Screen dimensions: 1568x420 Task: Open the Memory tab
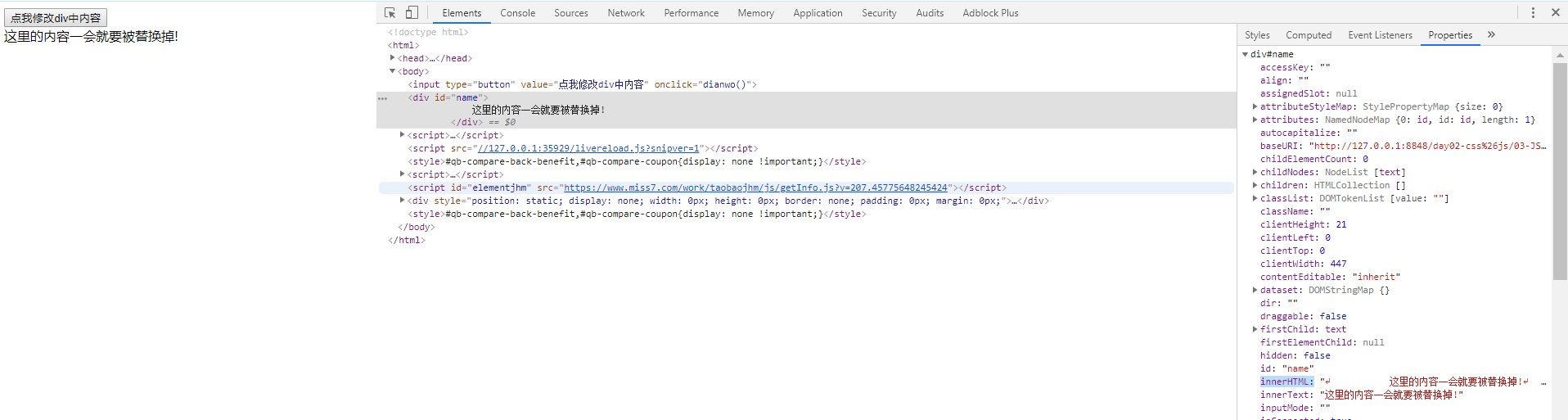coord(755,13)
